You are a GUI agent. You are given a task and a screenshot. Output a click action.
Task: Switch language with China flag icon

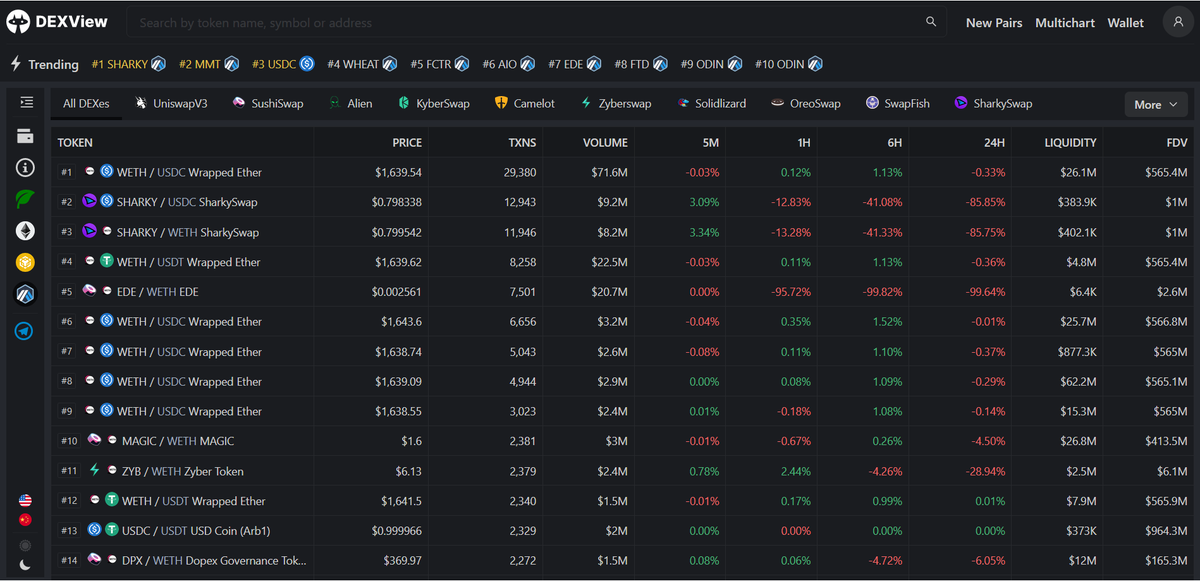pos(25,520)
